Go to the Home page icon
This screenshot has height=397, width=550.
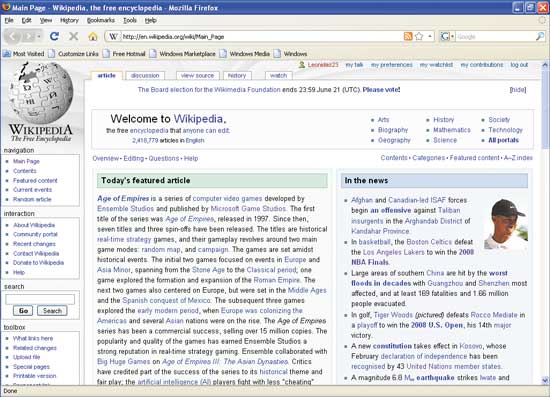click(93, 36)
